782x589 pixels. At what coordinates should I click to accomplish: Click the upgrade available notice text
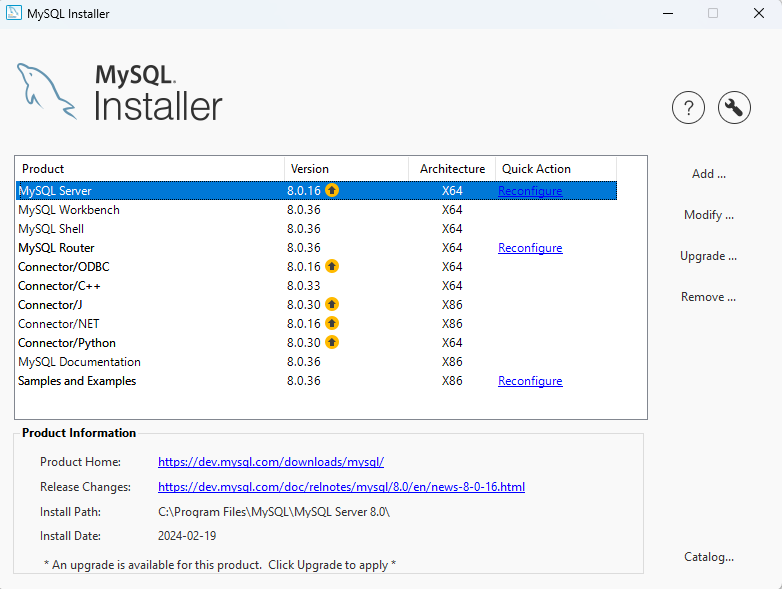click(x=220, y=565)
